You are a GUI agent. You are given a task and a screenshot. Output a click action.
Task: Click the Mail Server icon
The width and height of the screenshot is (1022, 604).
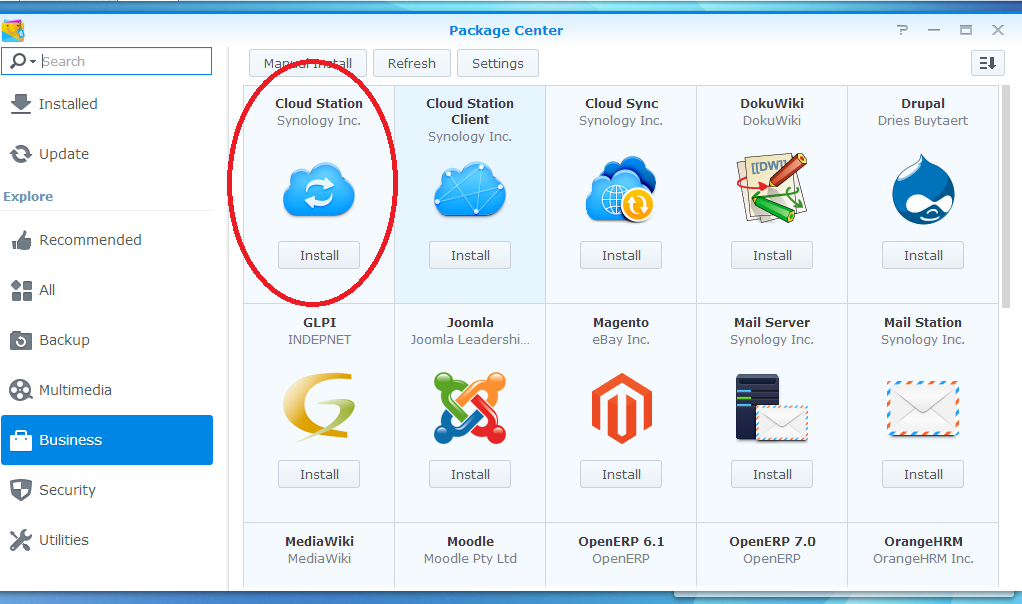point(772,408)
